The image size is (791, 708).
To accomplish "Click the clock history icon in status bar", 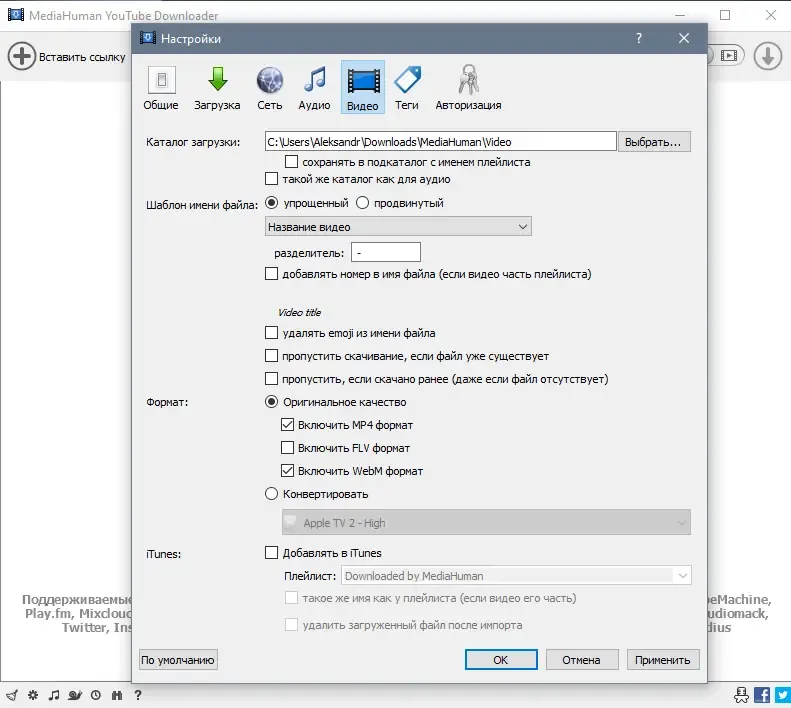I will tap(96, 695).
